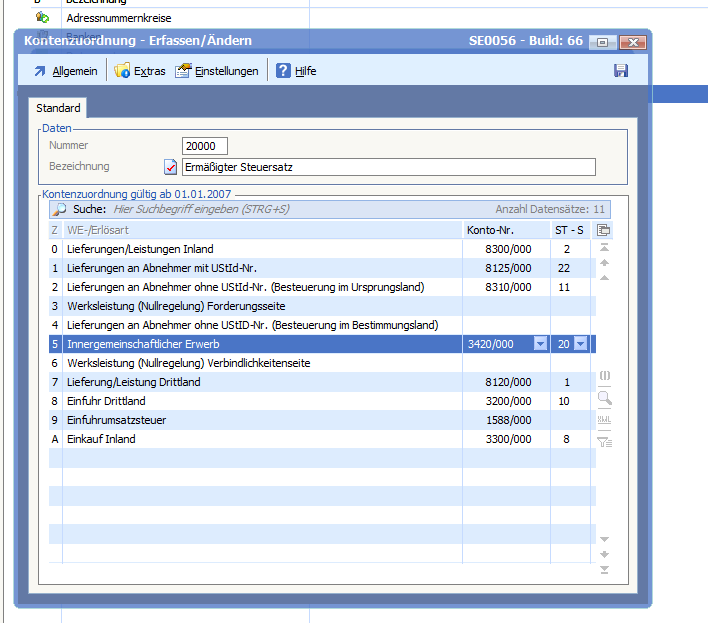Open the Konto-Nr. dropdown for 3420/000
708x623 pixels.
[541, 344]
